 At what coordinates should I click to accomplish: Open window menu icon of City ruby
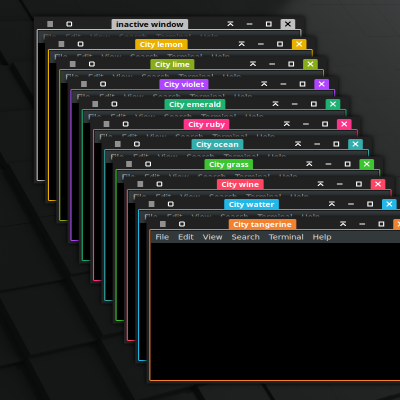click(106, 124)
